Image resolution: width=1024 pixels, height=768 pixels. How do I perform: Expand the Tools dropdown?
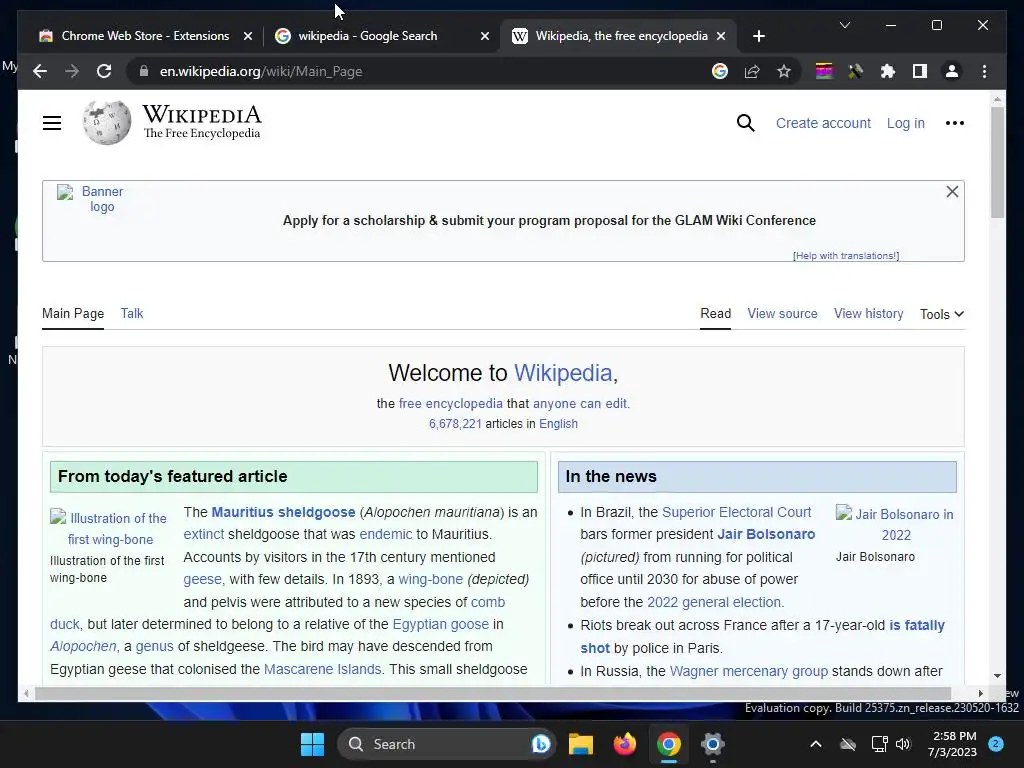click(x=942, y=314)
